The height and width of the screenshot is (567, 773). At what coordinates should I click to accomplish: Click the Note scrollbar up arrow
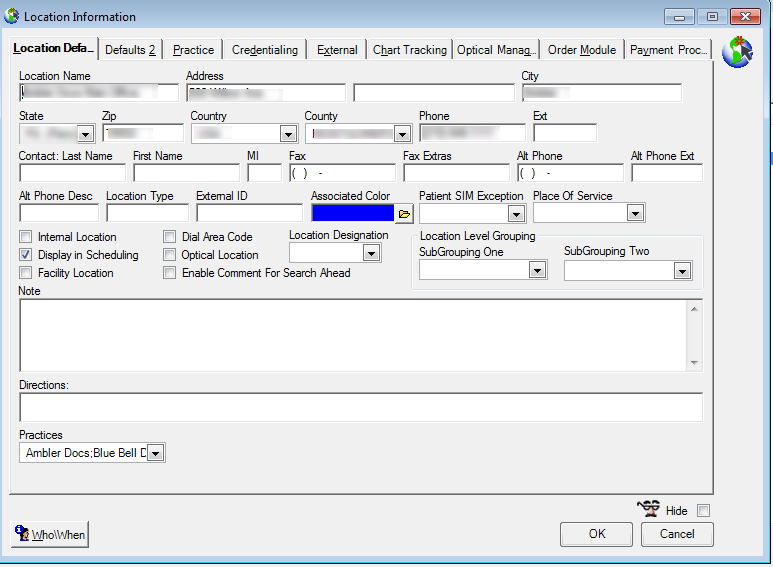[694, 309]
